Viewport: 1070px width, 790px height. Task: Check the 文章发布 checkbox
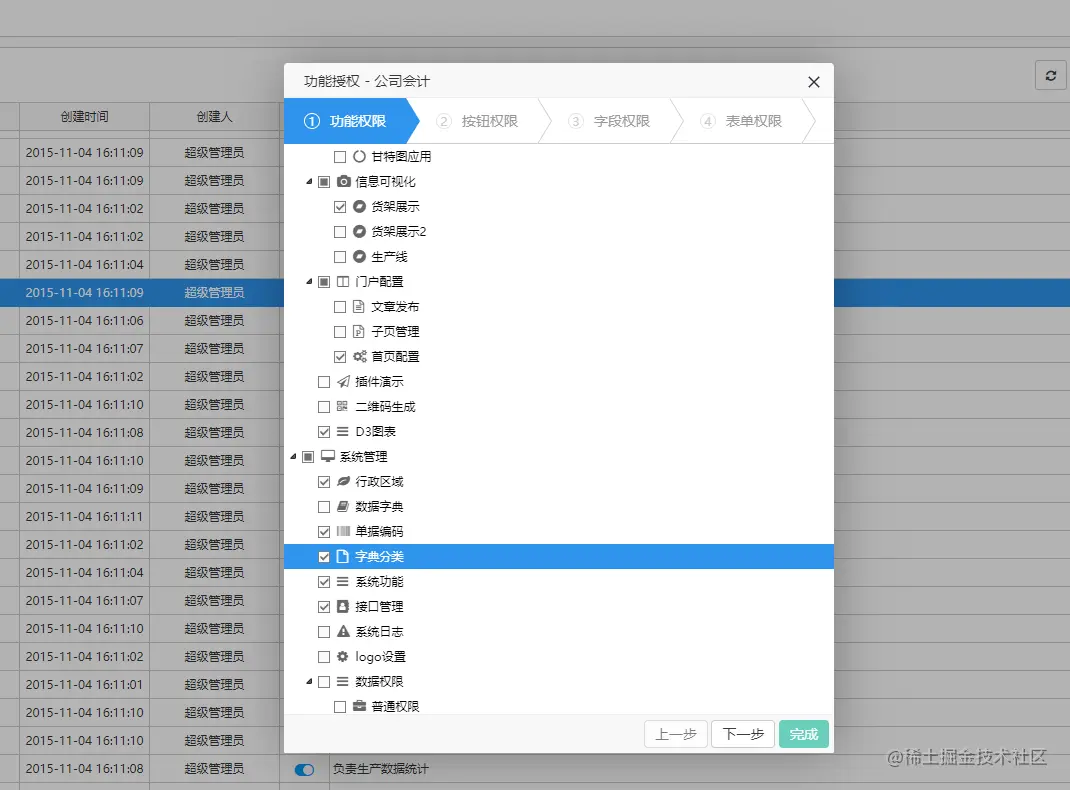[x=340, y=307]
